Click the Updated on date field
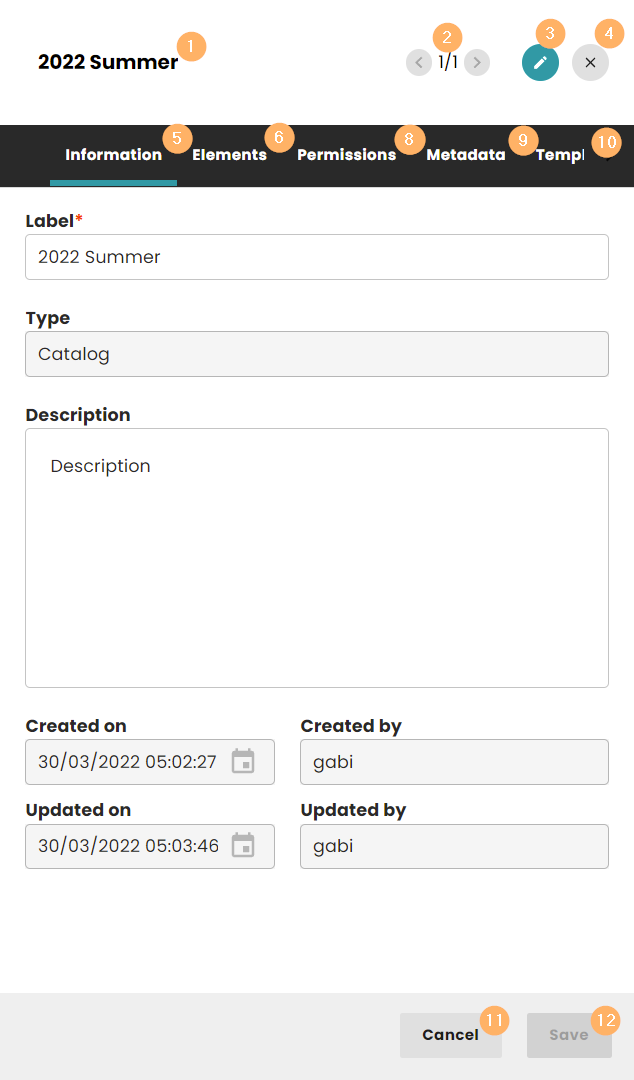Viewport: 634px width, 1080px height. pyautogui.click(x=128, y=847)
